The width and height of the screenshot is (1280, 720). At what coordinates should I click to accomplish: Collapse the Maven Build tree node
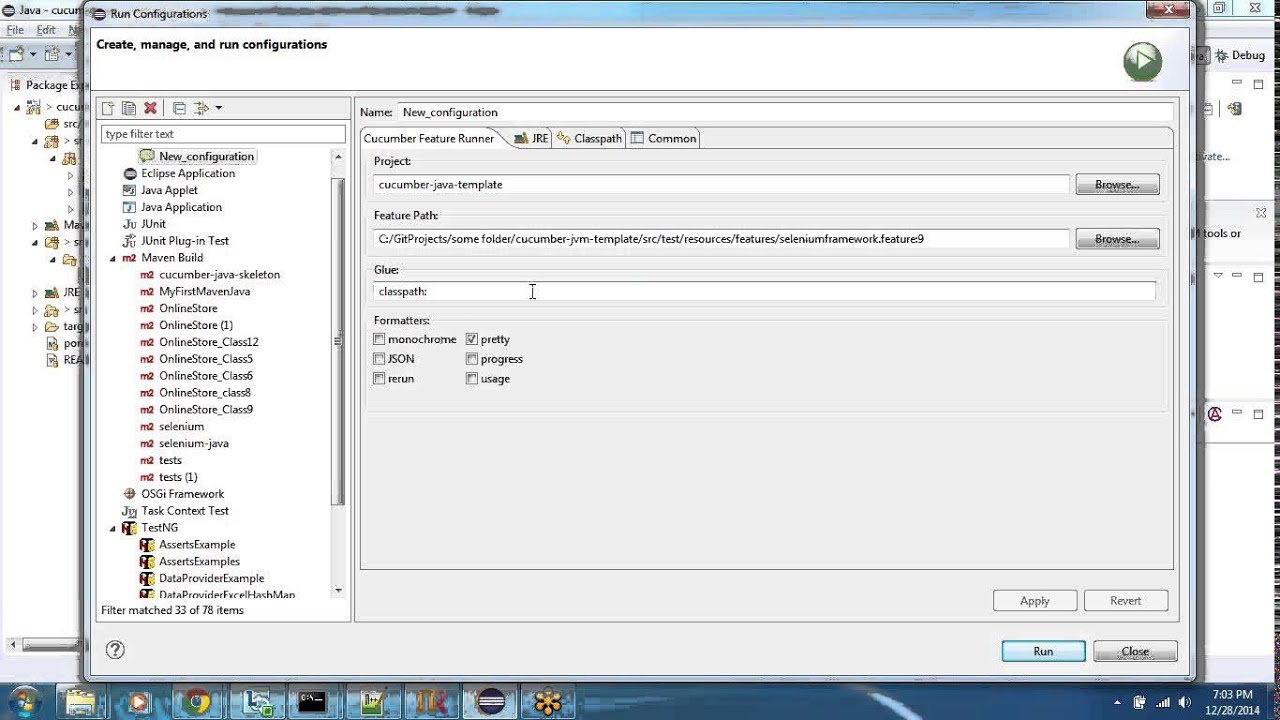click(x=113, y=258)
